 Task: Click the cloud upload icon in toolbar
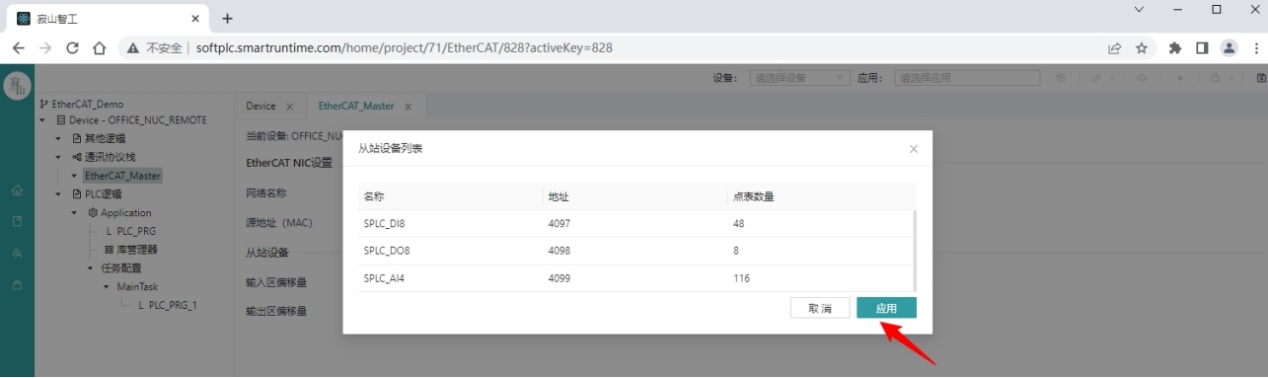tap(1142, 77)
